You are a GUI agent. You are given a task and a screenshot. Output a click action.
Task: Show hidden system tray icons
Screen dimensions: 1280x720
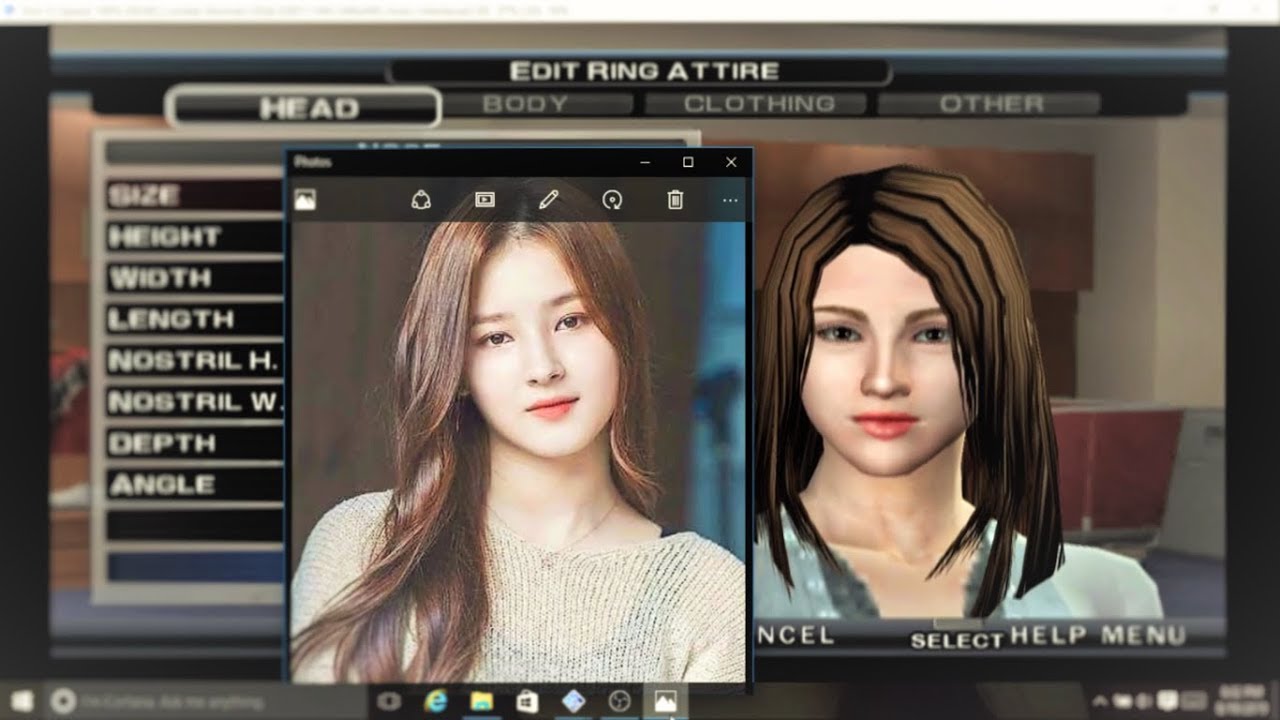click(x=1100, y=701)
